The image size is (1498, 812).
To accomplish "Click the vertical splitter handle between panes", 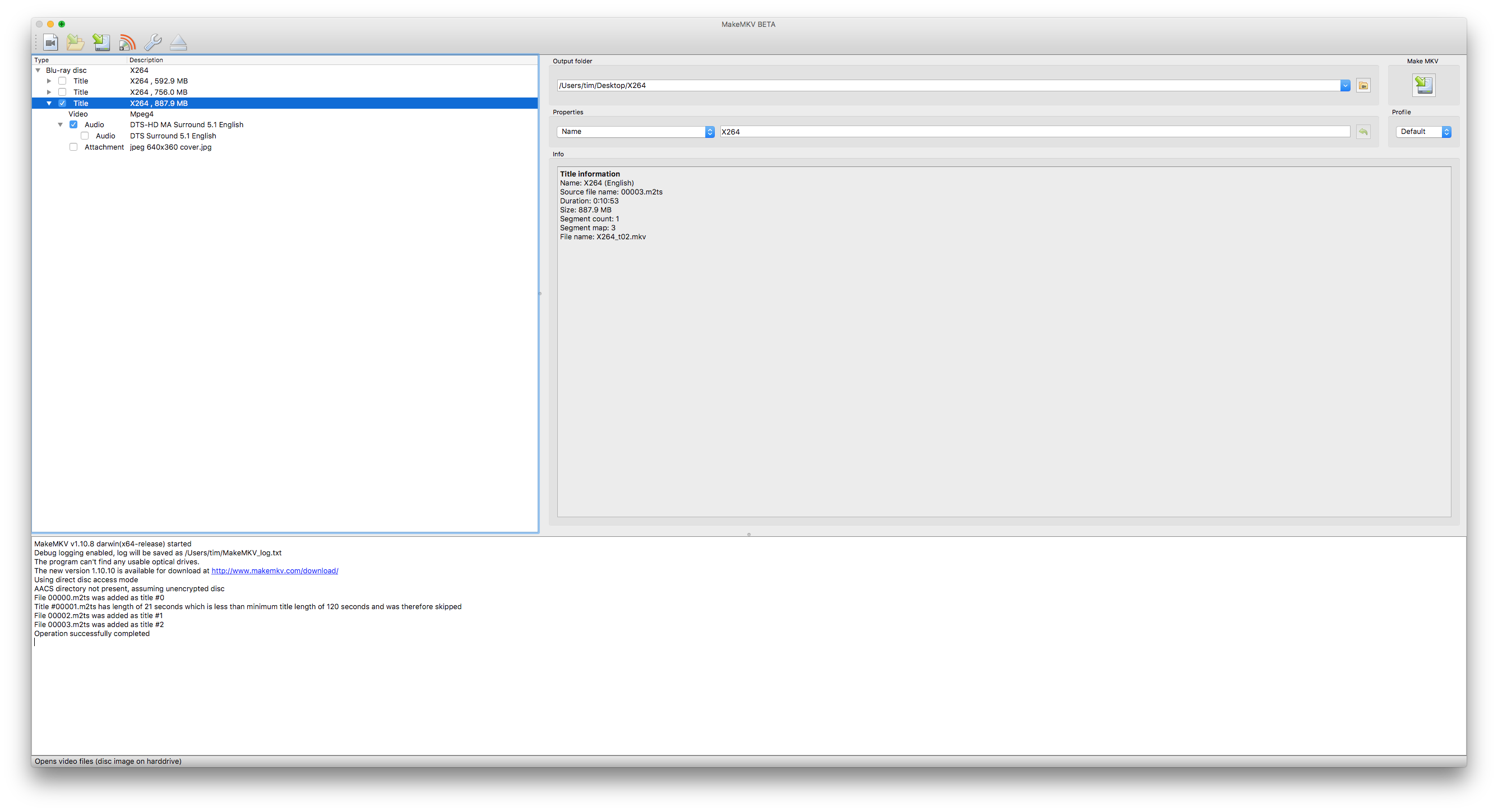I will click(540, 294).
